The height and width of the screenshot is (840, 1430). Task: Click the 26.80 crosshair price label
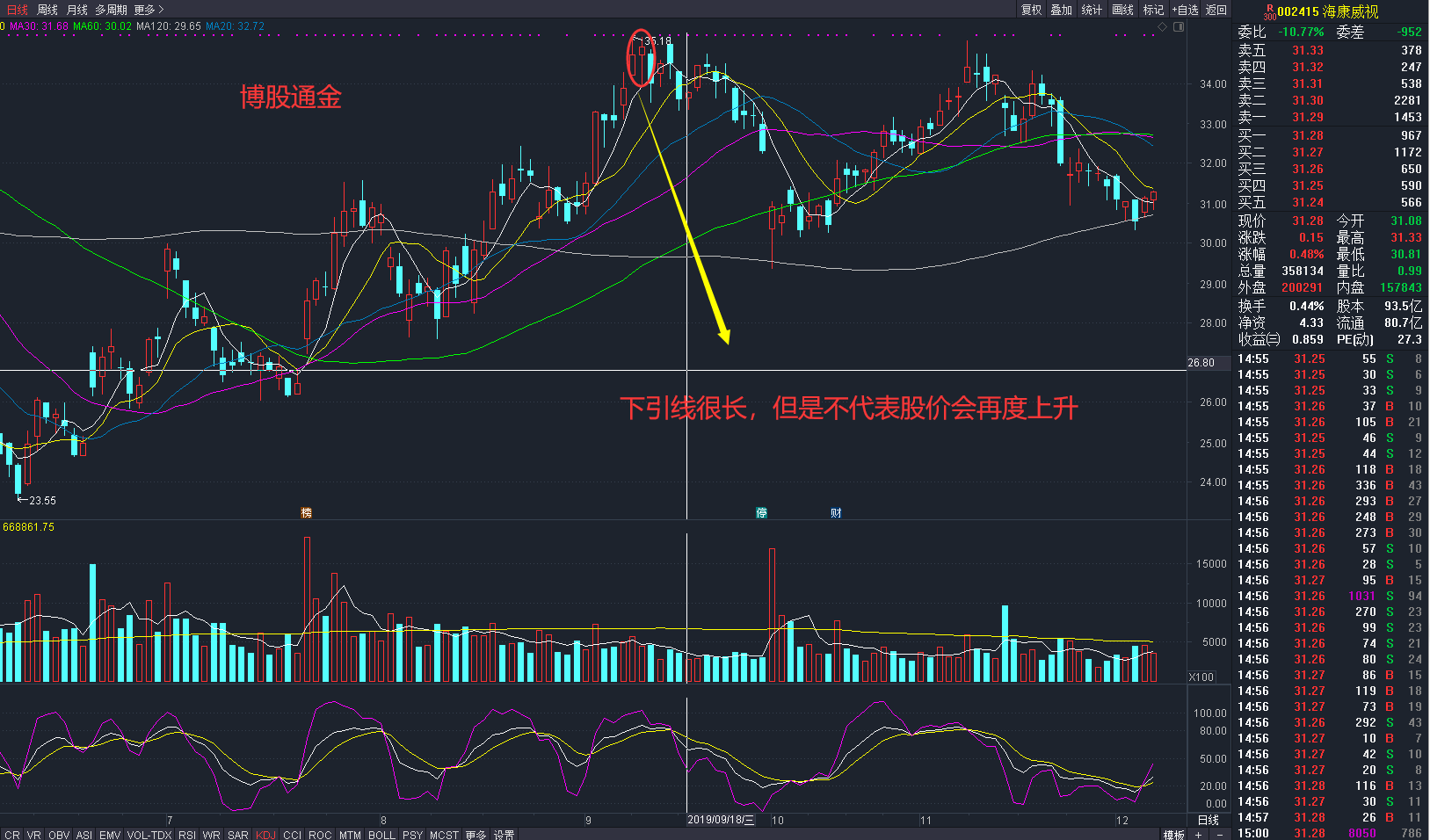point(1201,363)
